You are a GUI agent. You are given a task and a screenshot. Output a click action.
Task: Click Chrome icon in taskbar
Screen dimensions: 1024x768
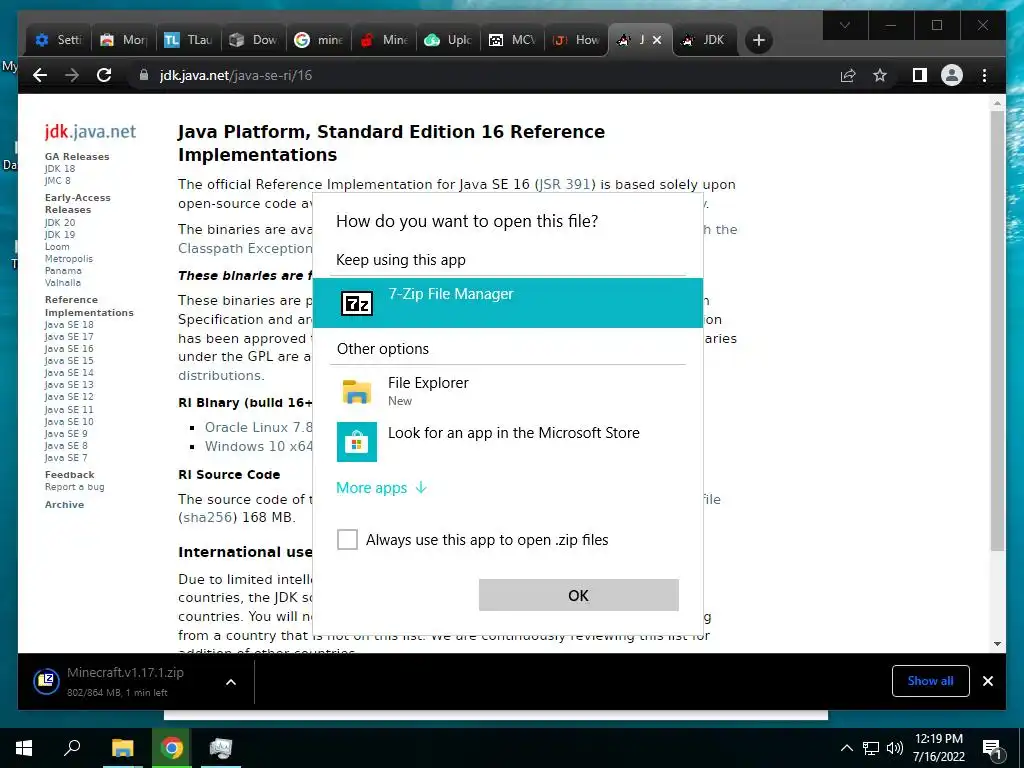tap(172, 748)
